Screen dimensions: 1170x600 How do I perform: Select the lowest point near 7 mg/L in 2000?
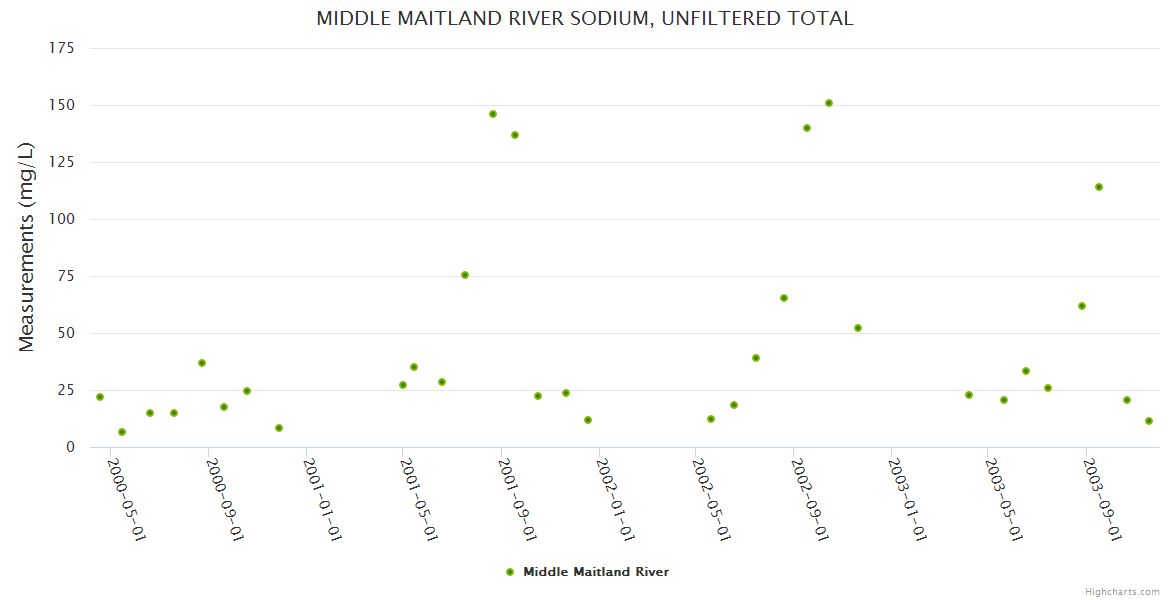122,432
